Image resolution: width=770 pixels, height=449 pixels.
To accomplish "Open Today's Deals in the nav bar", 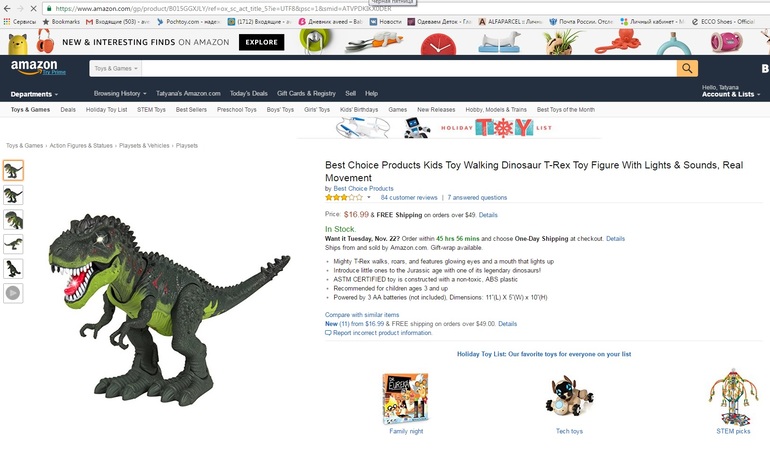I will tap(248, 93).
